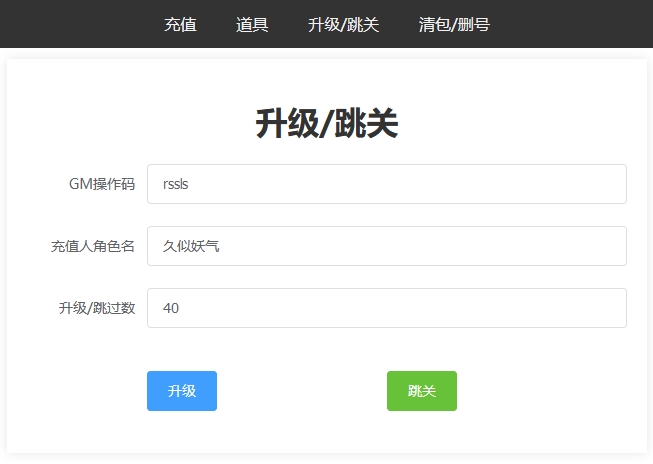Screen dimensions: 653x464
Task: Click the GM操作码 input field
Action: [387, 184]
